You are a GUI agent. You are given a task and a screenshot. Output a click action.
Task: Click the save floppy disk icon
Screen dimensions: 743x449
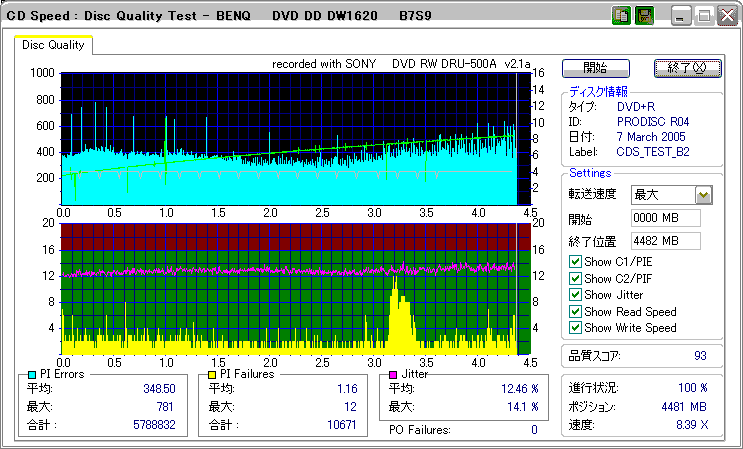point(644,16)
